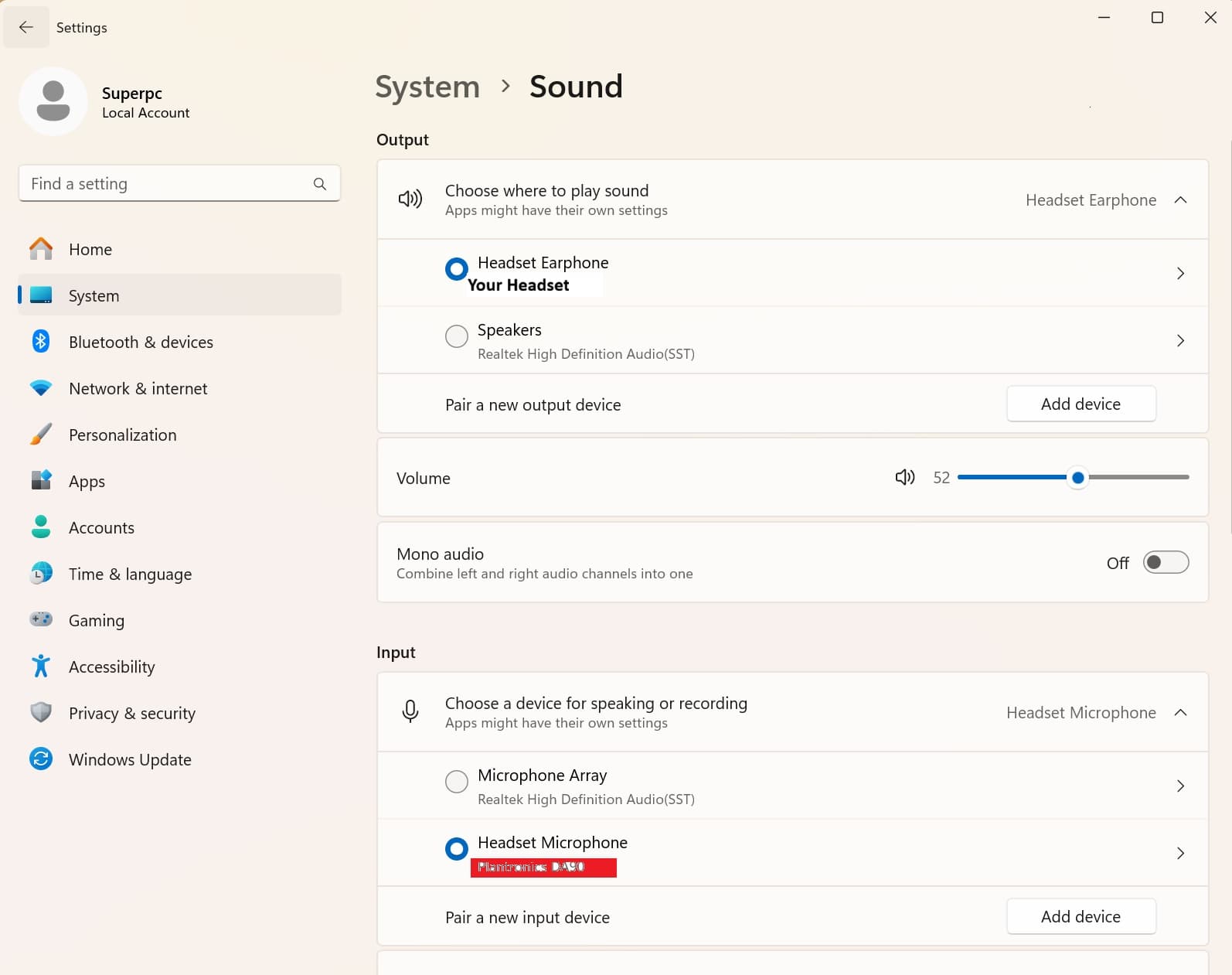The image size is (1232, 975).
Task: Click the Accessibility sidebar icon
Action: click(x=41, y=666)
